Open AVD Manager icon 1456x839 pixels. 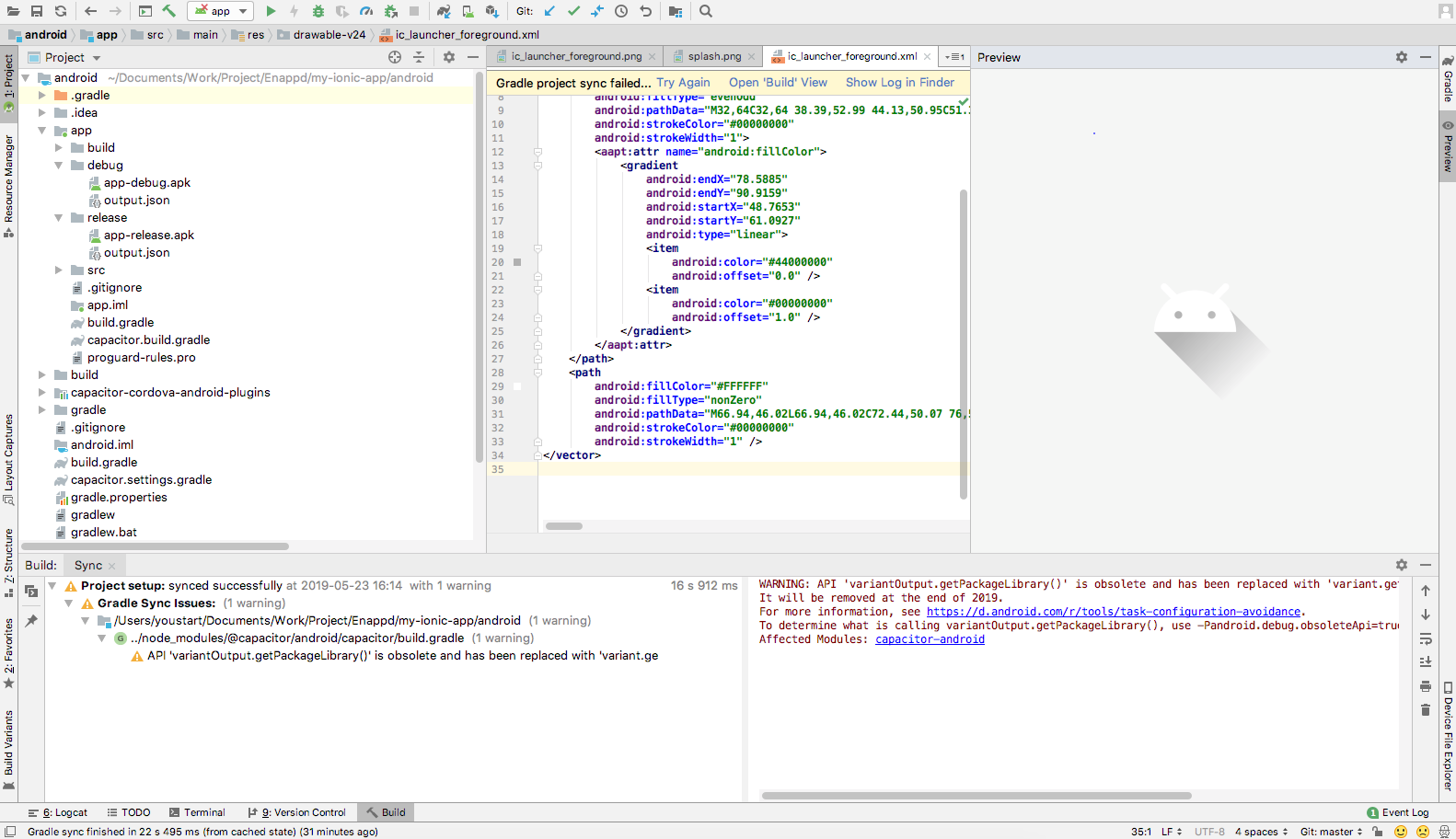468,11
